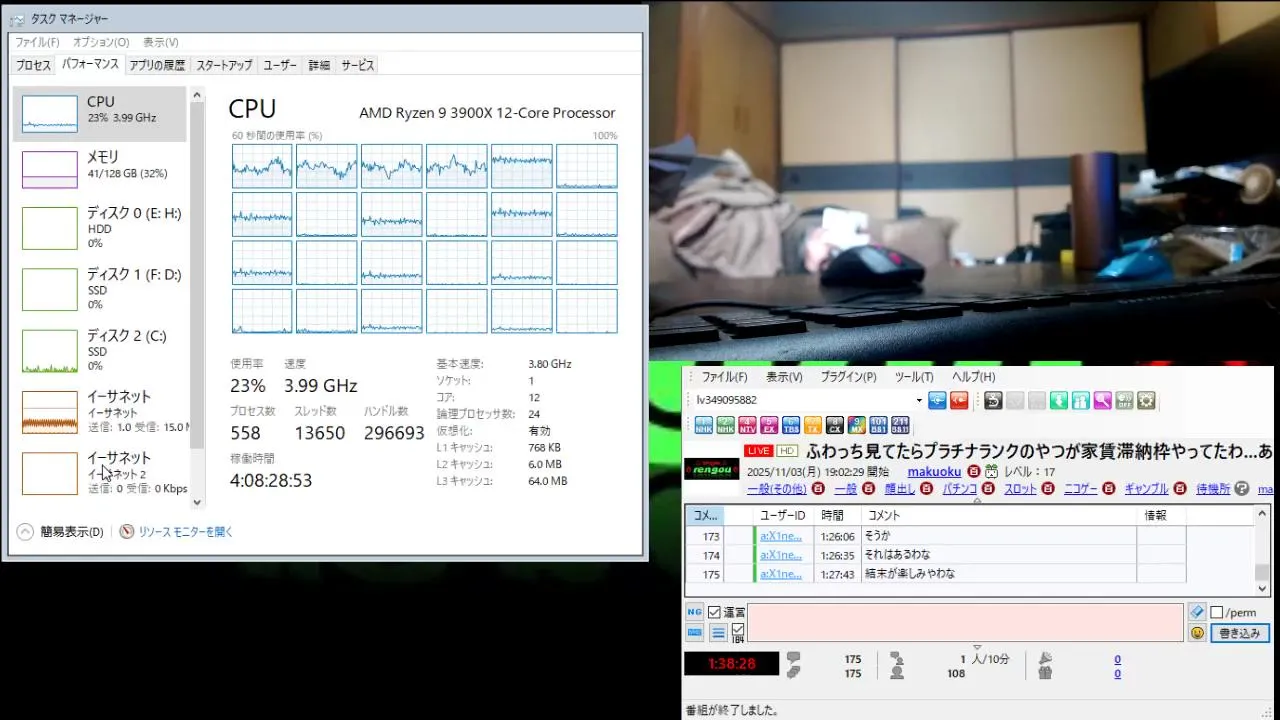Click the green download arrow toolbar icon
Screen dimensions: 1280x720
pos(1058,401)
